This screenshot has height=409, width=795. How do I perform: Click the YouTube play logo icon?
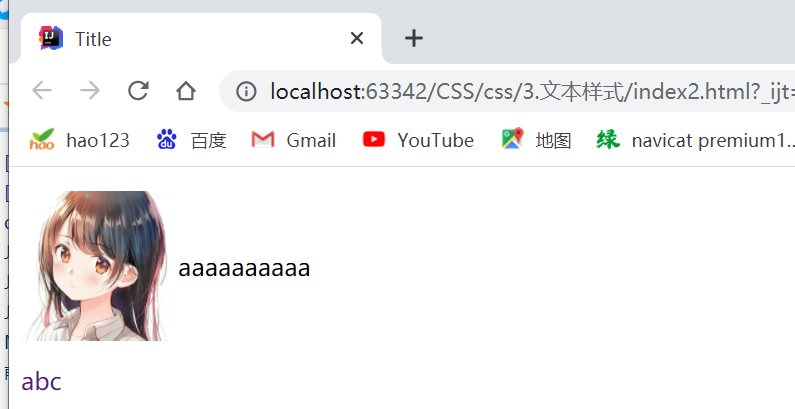click(x=374, y=139)
